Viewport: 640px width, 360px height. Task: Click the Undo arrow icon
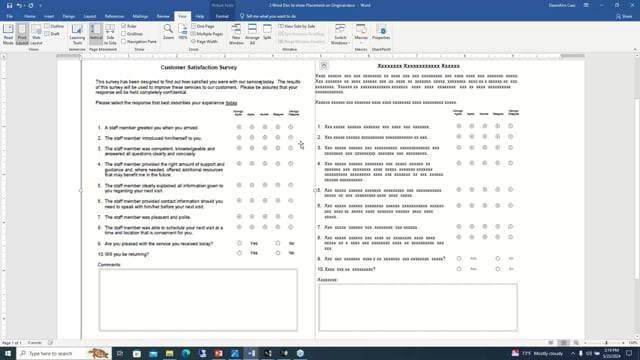[x=19, y=6]
